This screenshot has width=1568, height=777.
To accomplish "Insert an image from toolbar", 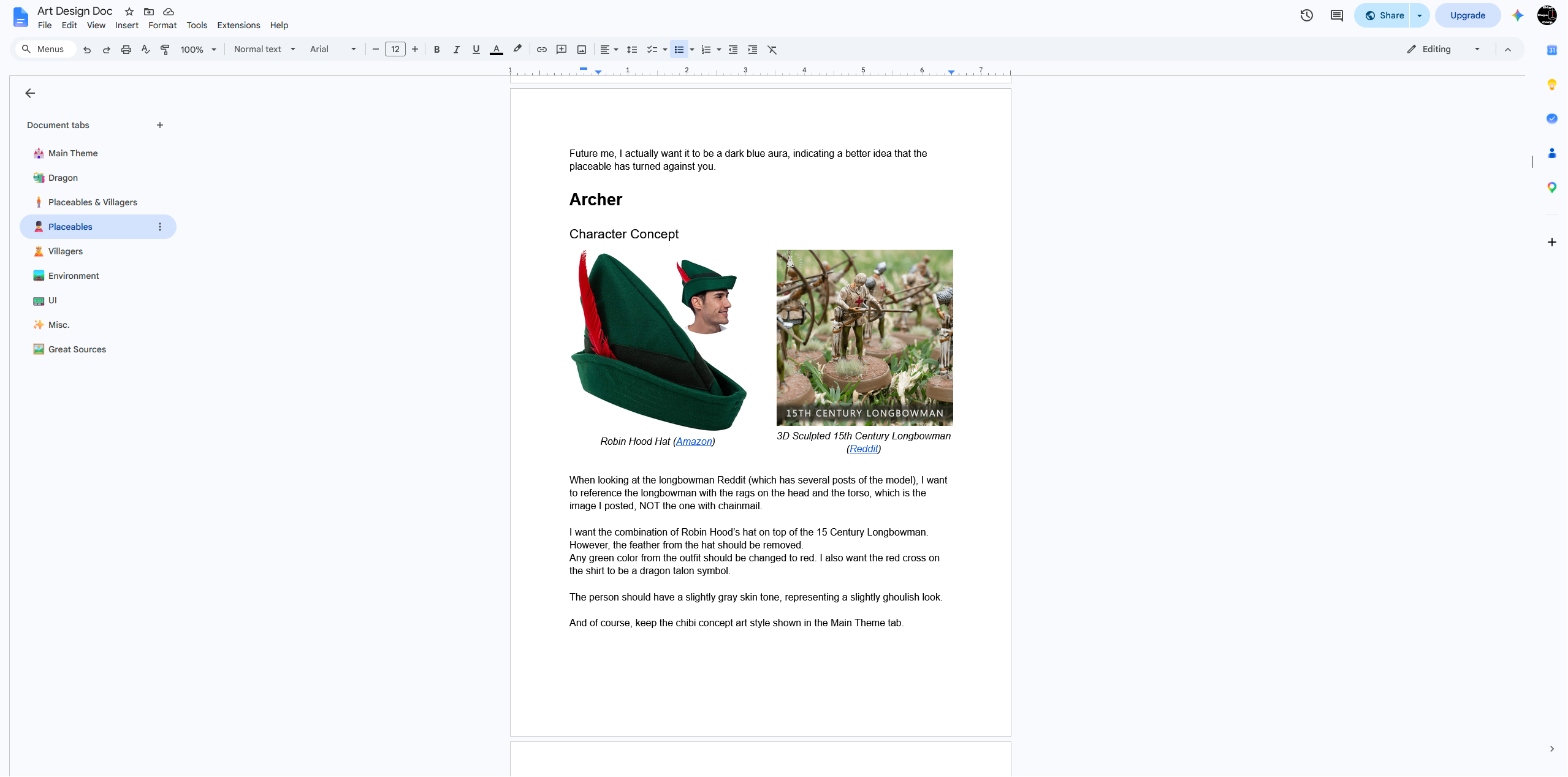I will (x=582, y=50).
